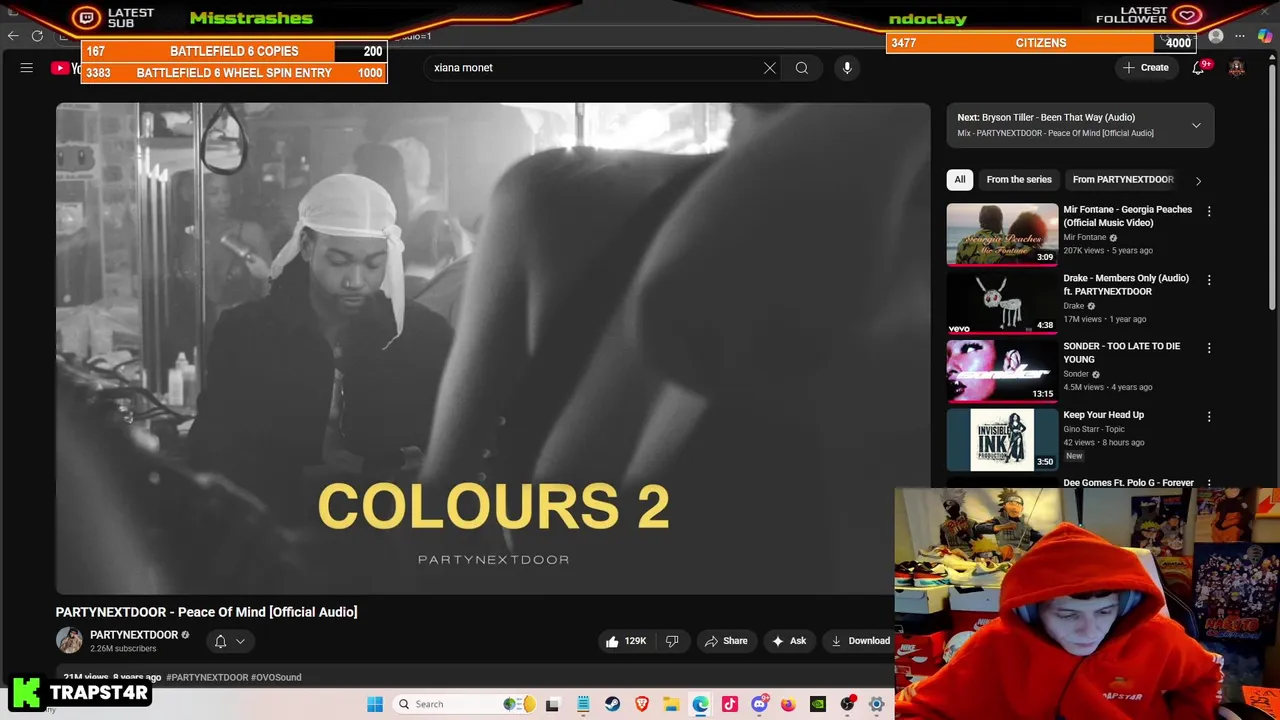Click 'Gino Starr - Topic' channel name
This screenshot has width=1280, height=720.
1094,429
